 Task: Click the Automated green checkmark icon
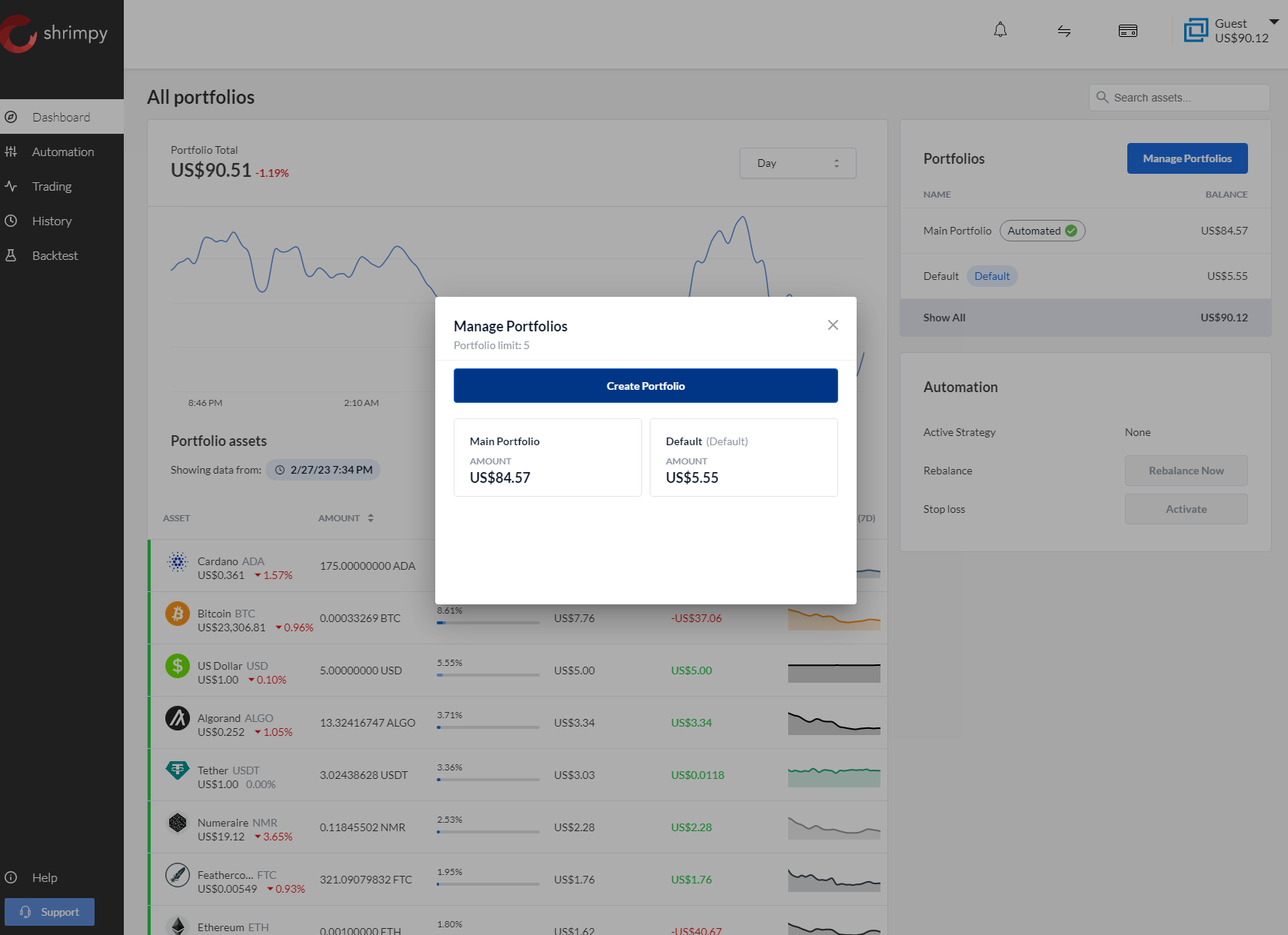click(x=1071, y=231)
